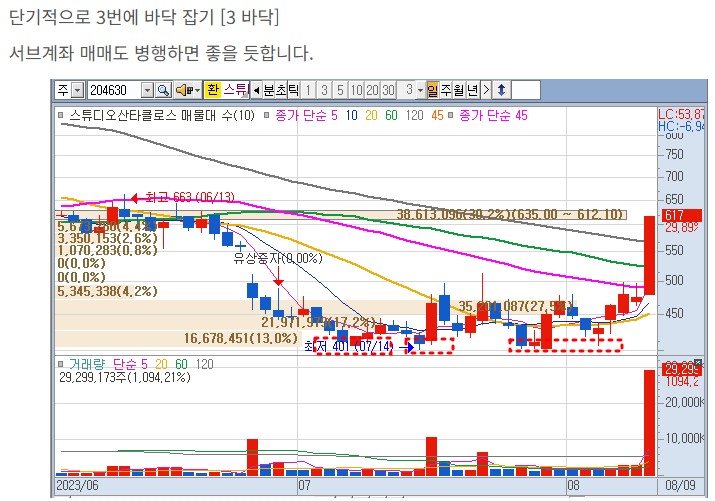Click the 16,678,451(13.0%) volume profile text
The height and width of the screenshot is (501, 715).
click(240, 338)
